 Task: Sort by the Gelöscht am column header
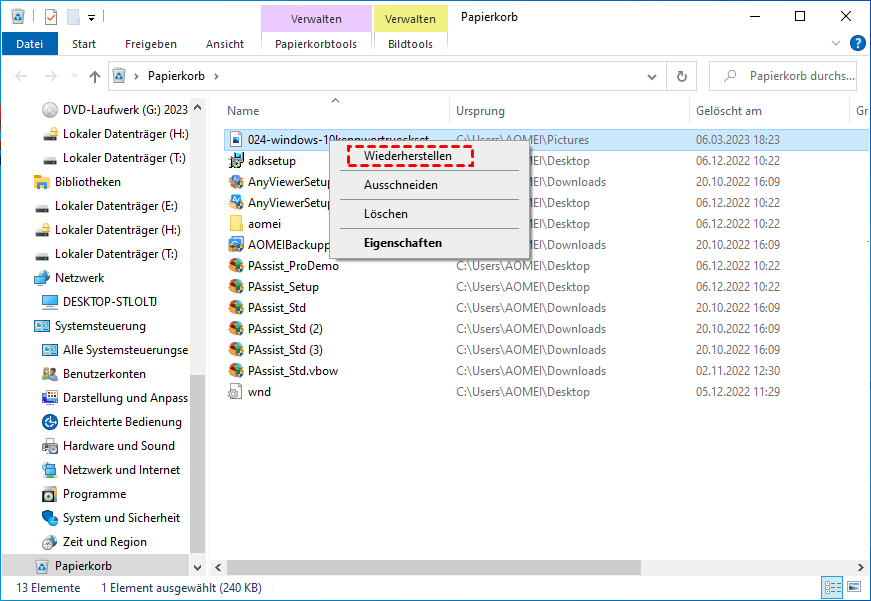click(729, 111)
